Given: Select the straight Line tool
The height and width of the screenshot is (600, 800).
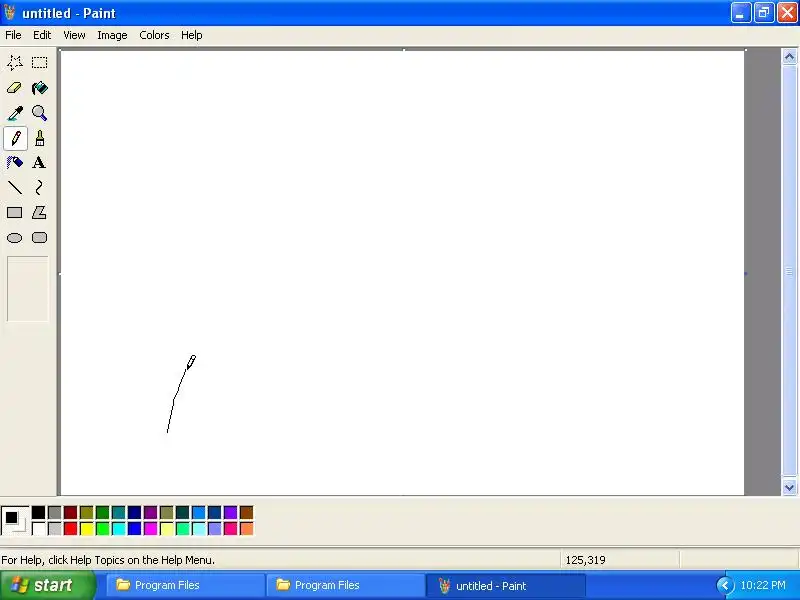Looking at the screenshot, I should tap(15, 188).
